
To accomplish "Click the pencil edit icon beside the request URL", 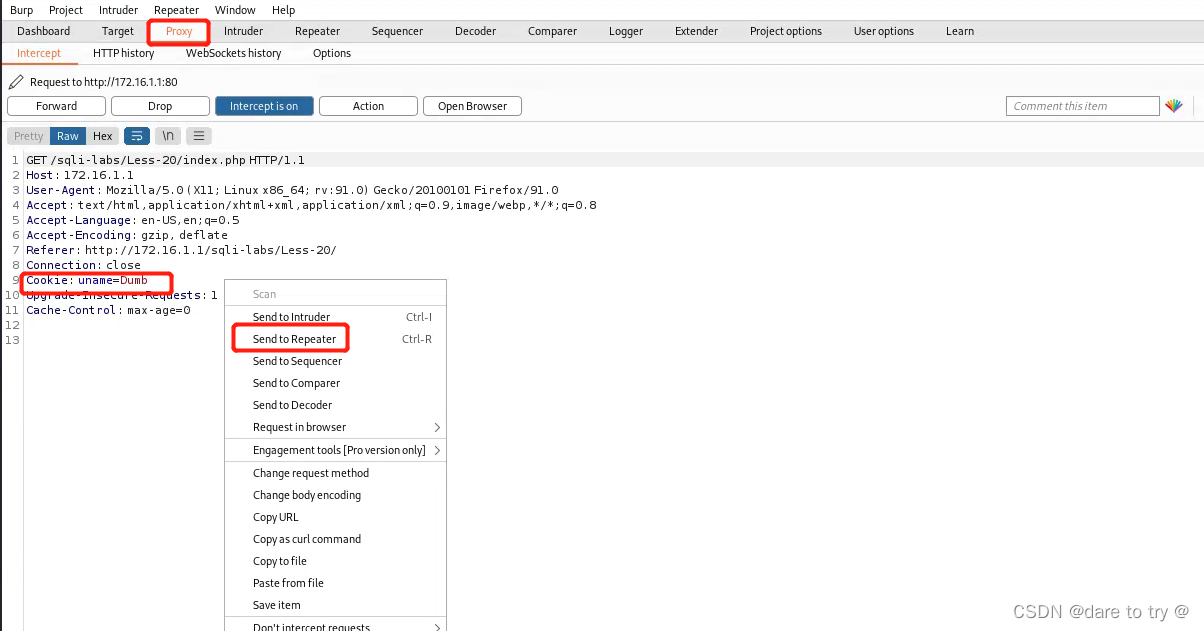I will pos(14,81).
